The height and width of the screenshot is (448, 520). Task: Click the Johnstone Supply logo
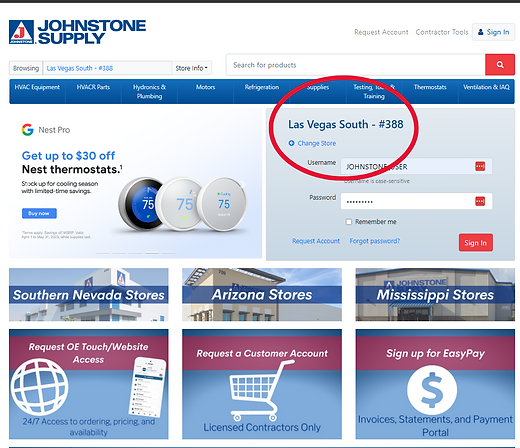[77, 32]
